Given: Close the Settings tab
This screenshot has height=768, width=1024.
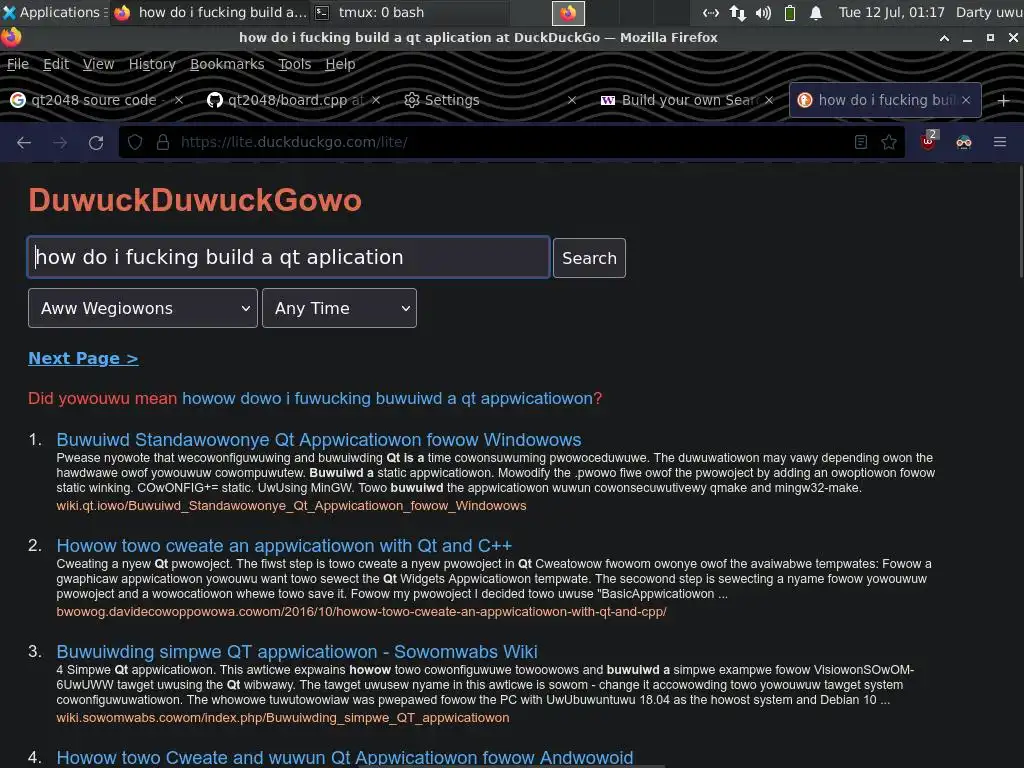Looking at the screenshot, I should [572, 100].
